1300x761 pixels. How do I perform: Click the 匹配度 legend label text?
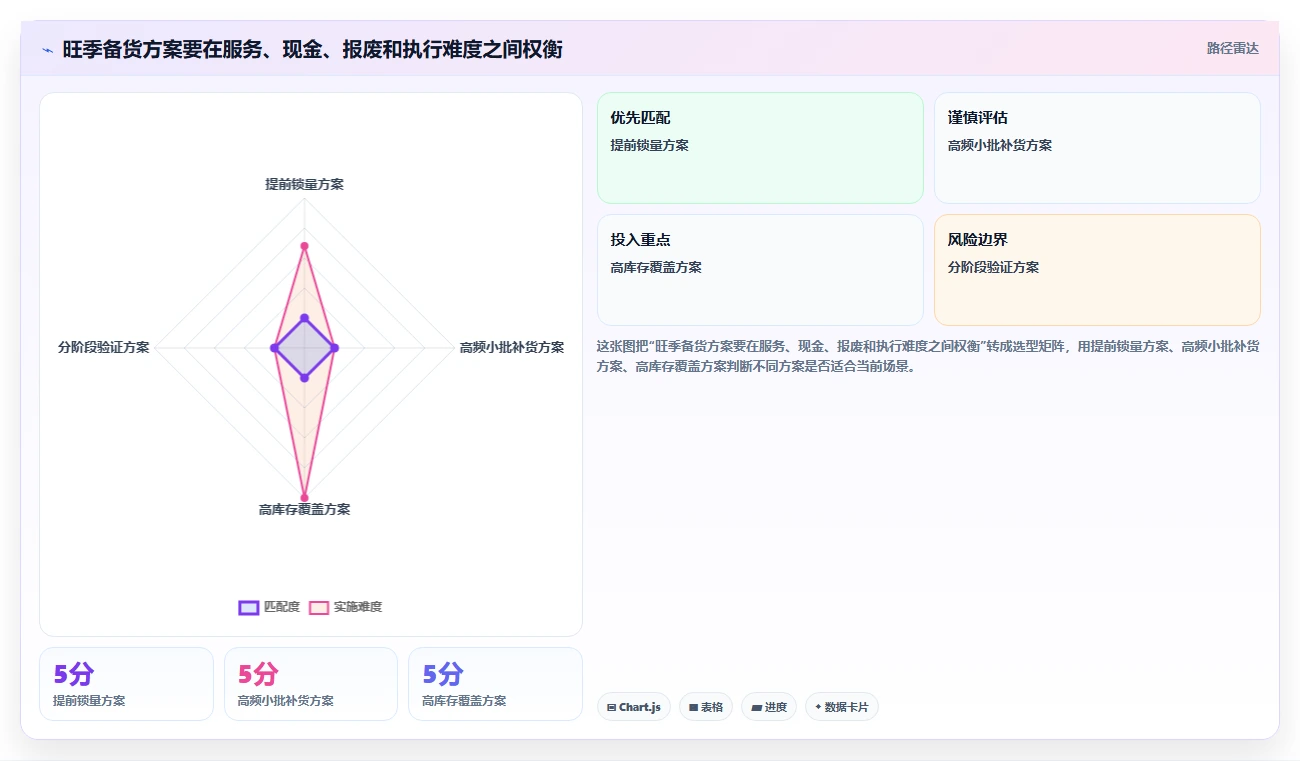(x=282, y=607)
